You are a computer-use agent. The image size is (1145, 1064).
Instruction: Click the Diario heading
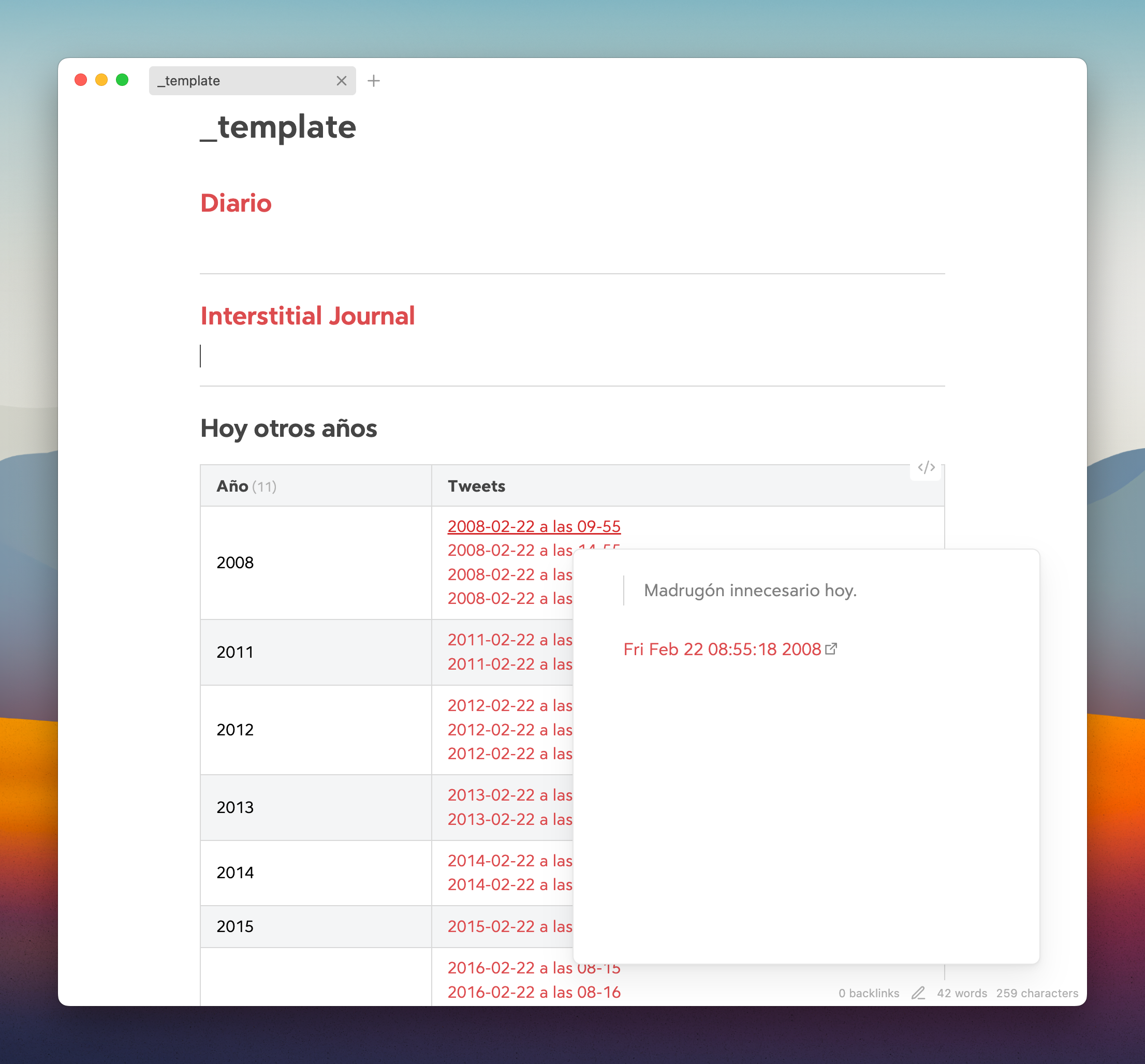click(236, 203)
